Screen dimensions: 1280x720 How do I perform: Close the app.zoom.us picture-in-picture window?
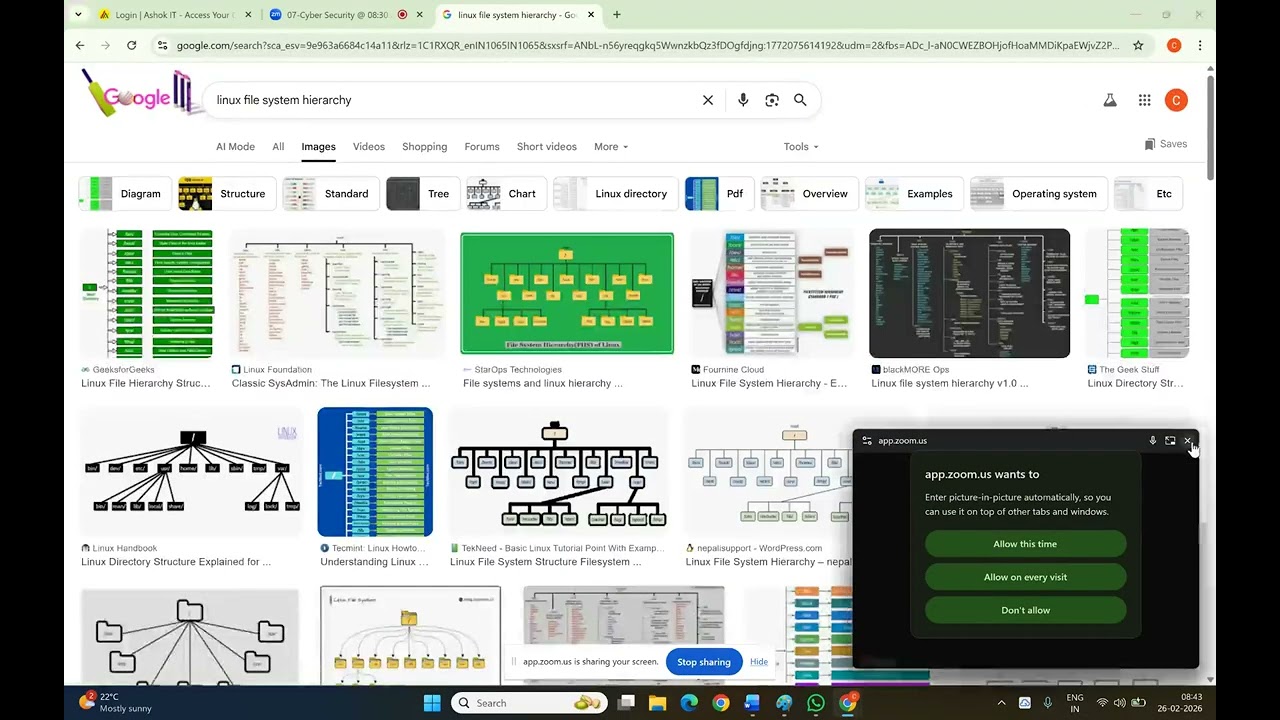(x=1187, y=441)
